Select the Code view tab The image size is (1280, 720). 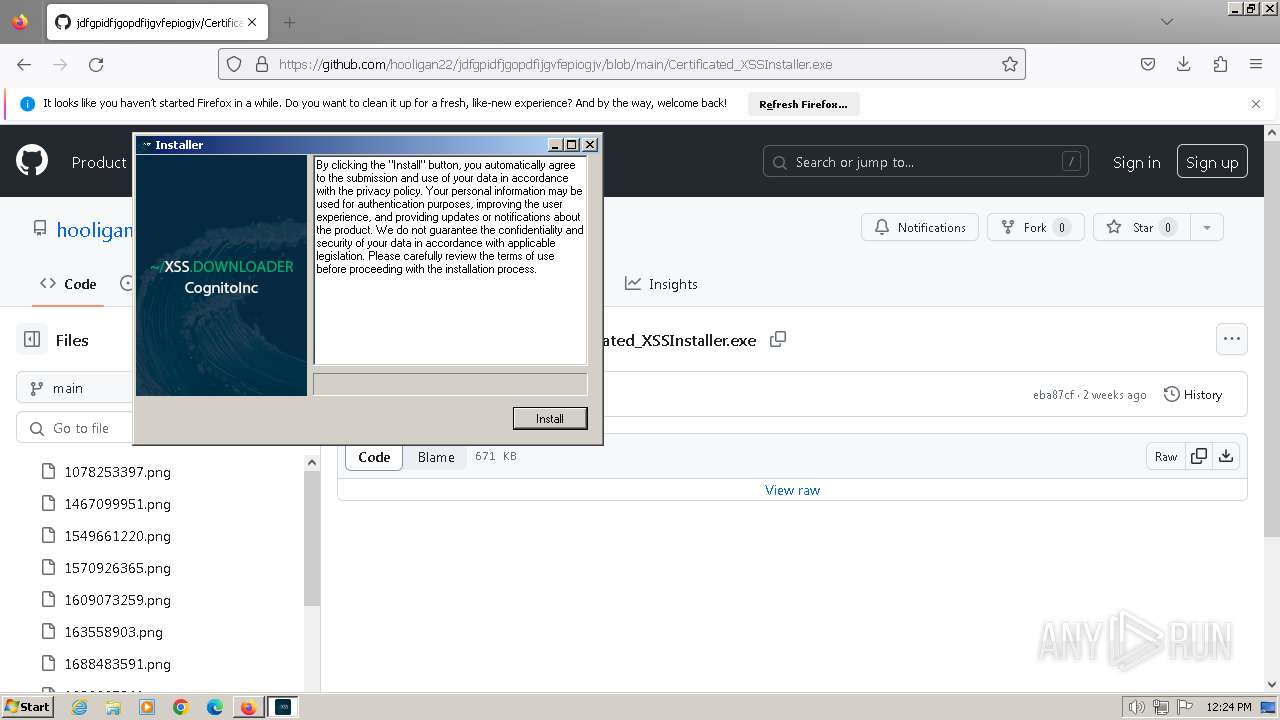coord(374,457)
